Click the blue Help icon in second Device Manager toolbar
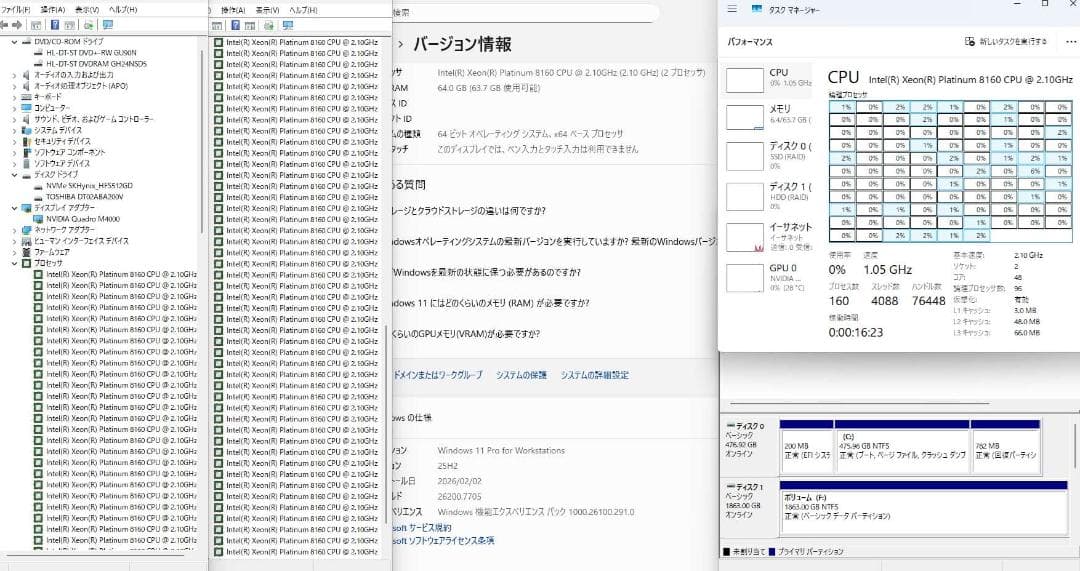 (235, 25)
